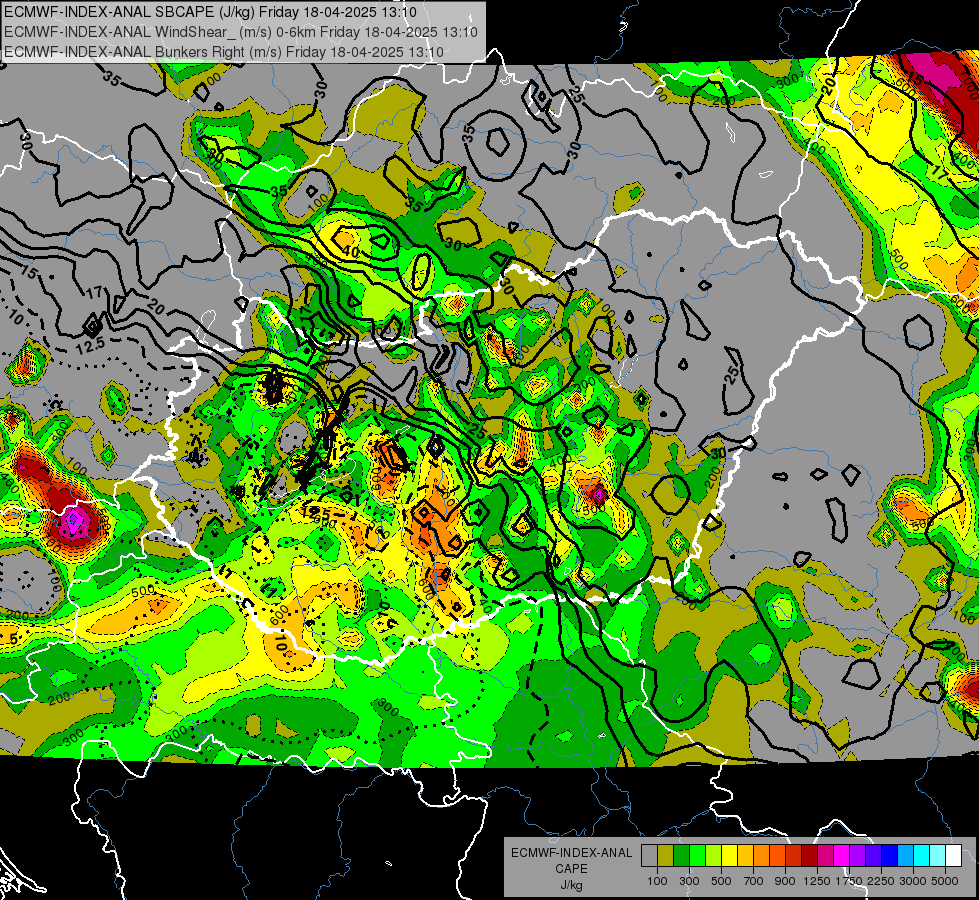Pick the dark green legend swatch

681,856
